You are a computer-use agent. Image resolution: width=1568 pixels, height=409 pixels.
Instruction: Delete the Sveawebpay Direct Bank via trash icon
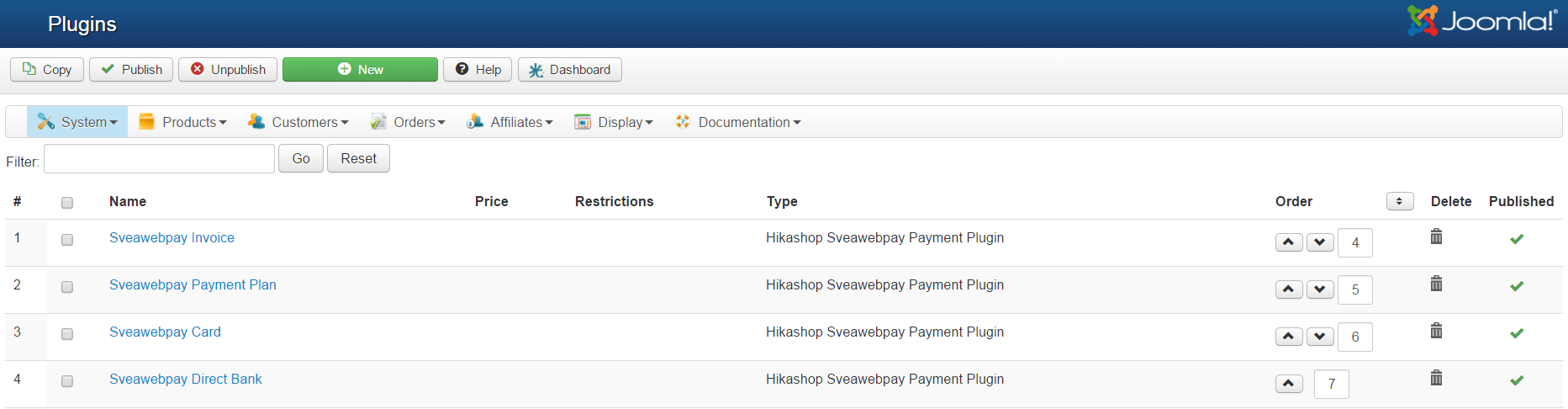pos(1436,378)
